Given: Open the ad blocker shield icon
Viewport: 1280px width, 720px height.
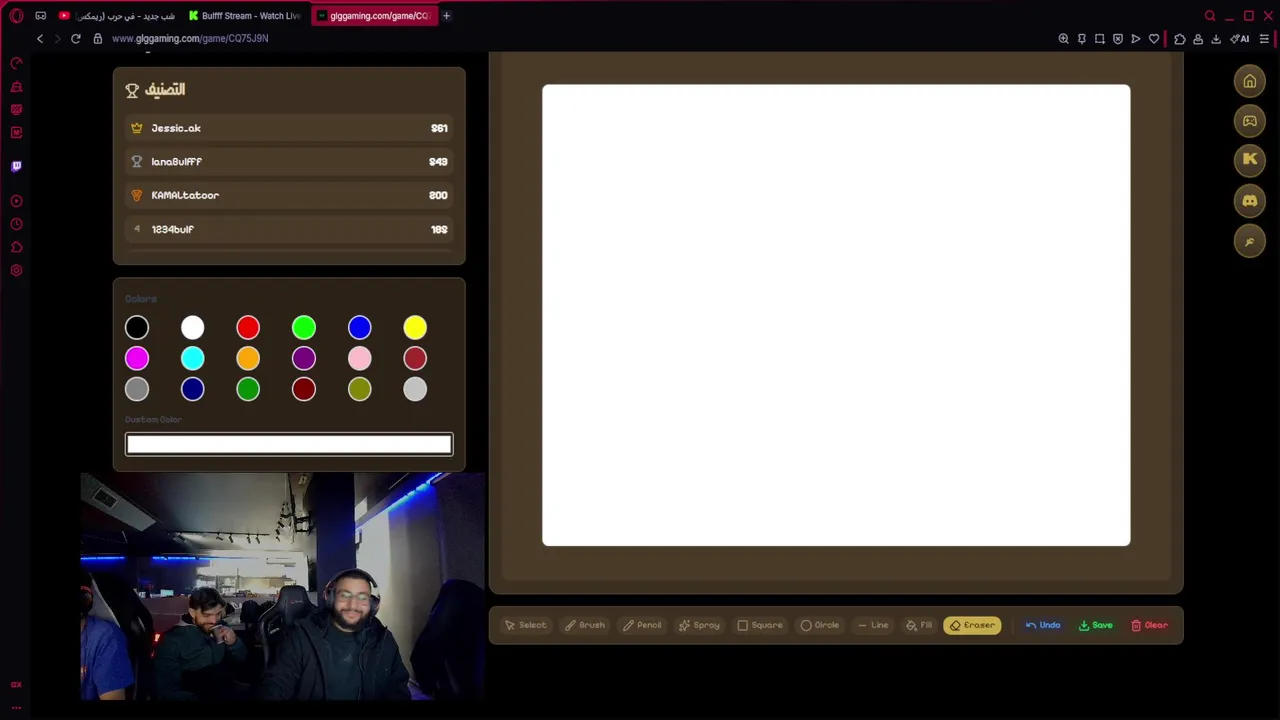Looking at the screenshot, I should point(1118,39).
